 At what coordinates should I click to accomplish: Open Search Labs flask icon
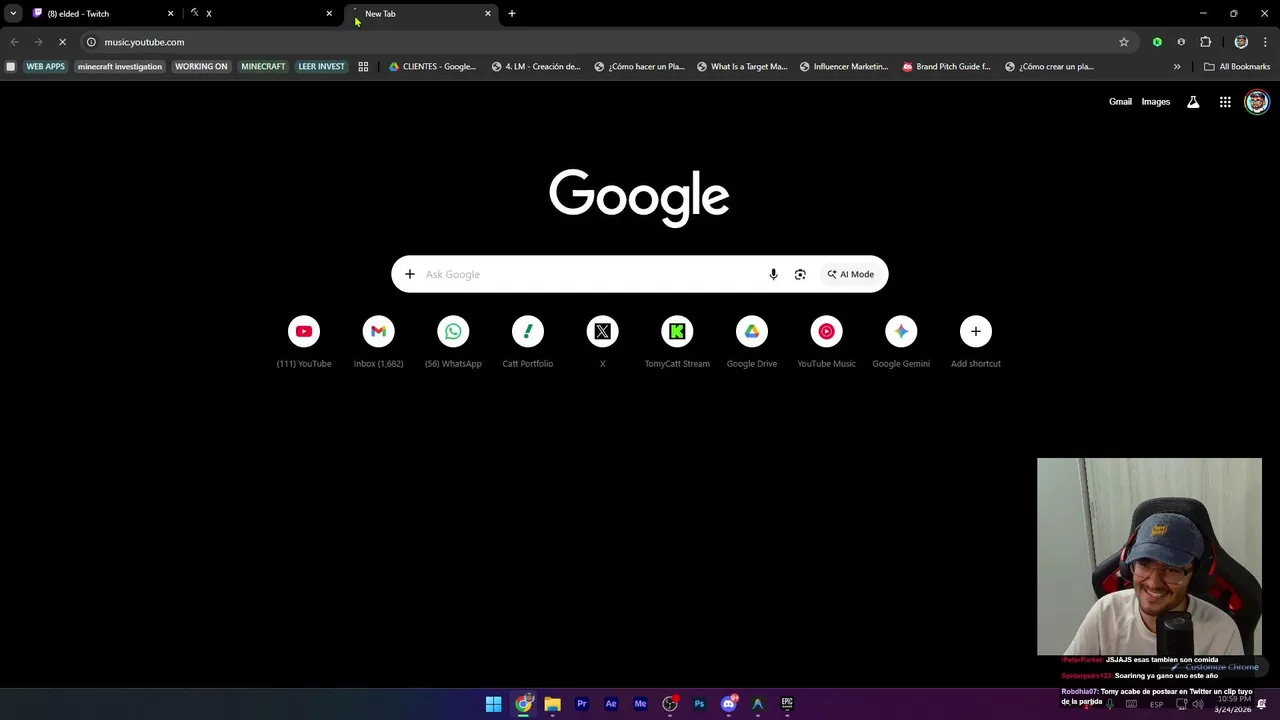(x=1193, y=102)
